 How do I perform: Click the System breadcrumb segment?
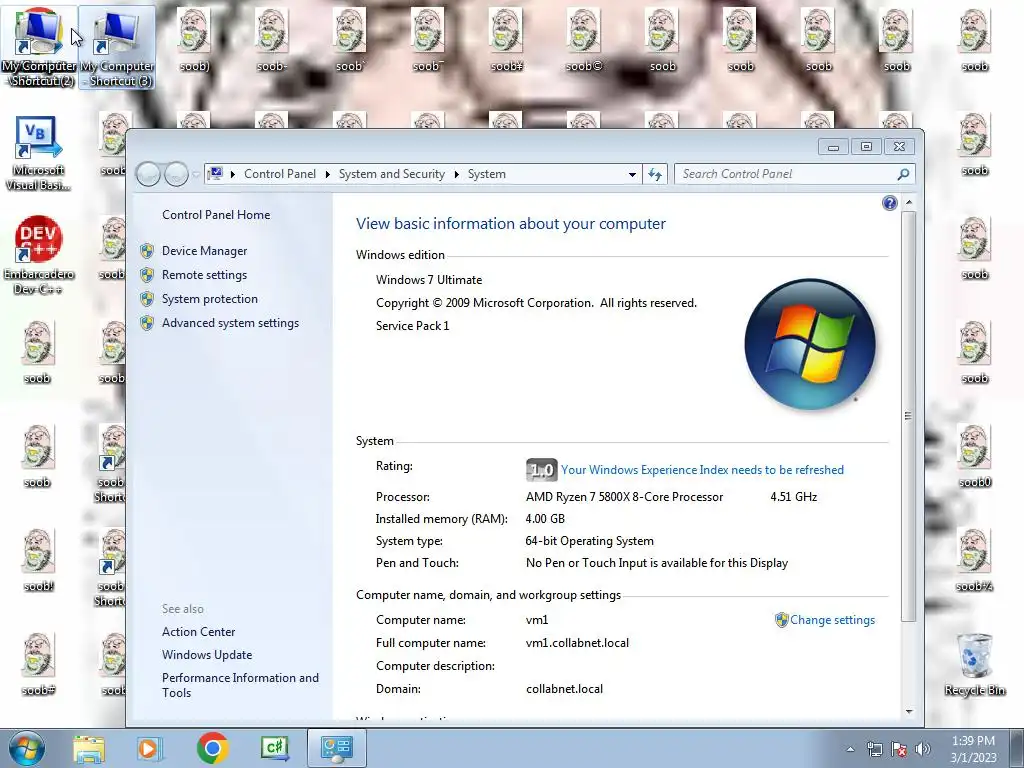[487, 174]
